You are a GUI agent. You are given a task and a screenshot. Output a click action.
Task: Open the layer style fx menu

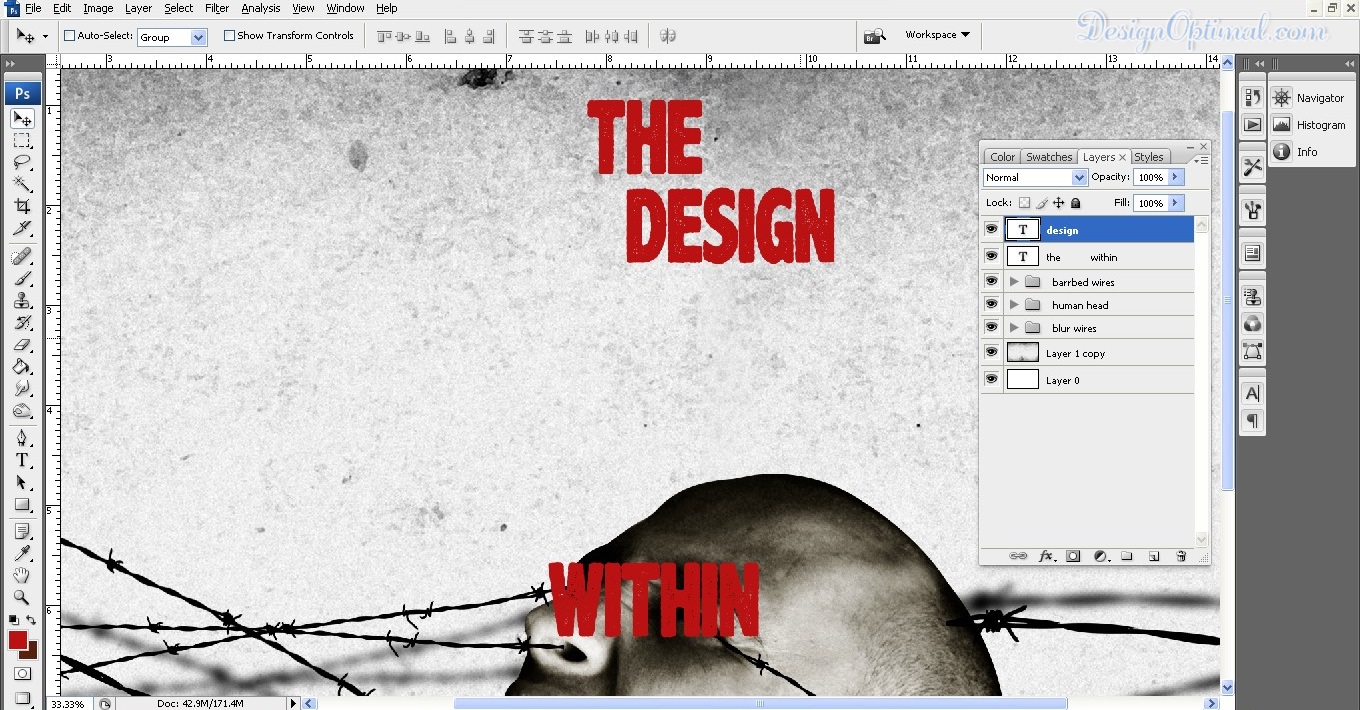click(1046, 556)
